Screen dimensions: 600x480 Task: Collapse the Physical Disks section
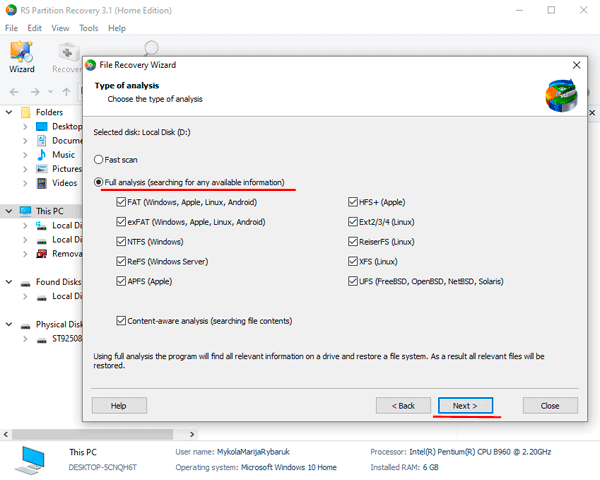tap(9, 325)
